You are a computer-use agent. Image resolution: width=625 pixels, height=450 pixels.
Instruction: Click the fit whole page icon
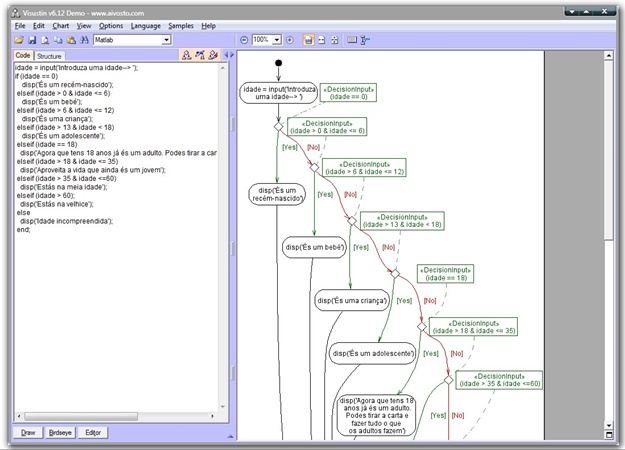click(x=334, y=40)
